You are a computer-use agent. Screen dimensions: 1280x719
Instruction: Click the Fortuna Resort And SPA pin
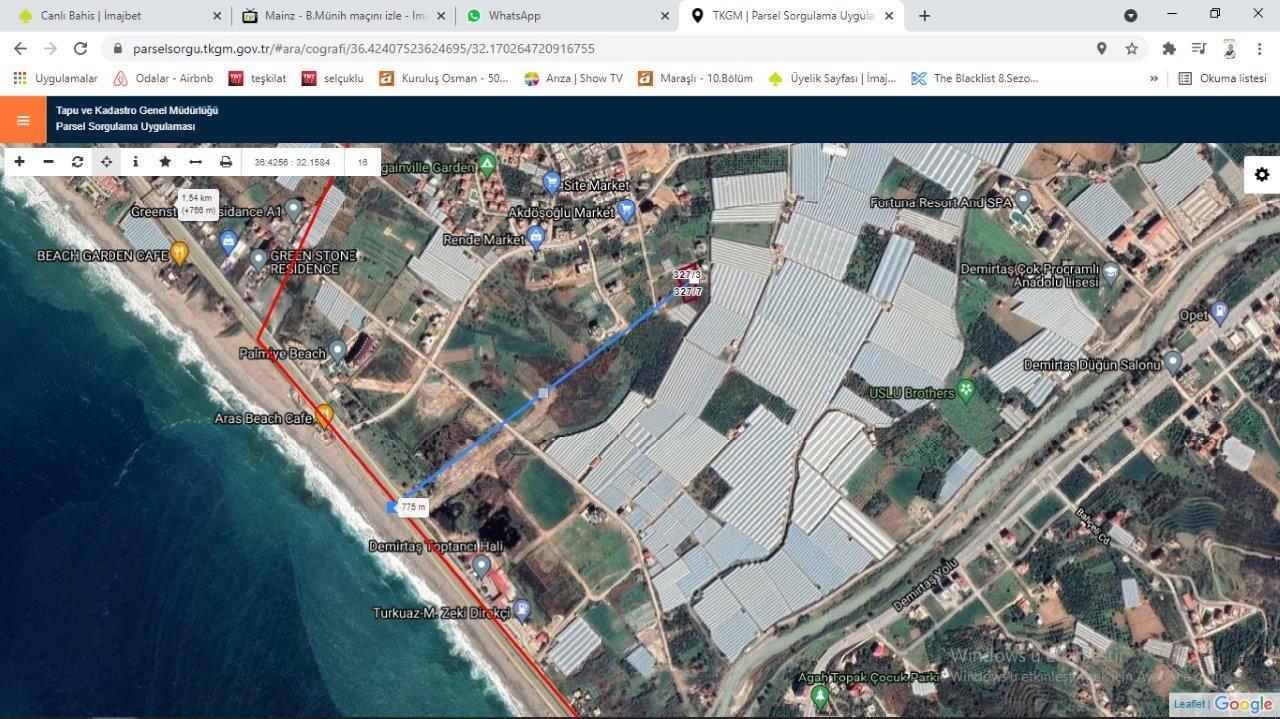tap(1024, 200)
